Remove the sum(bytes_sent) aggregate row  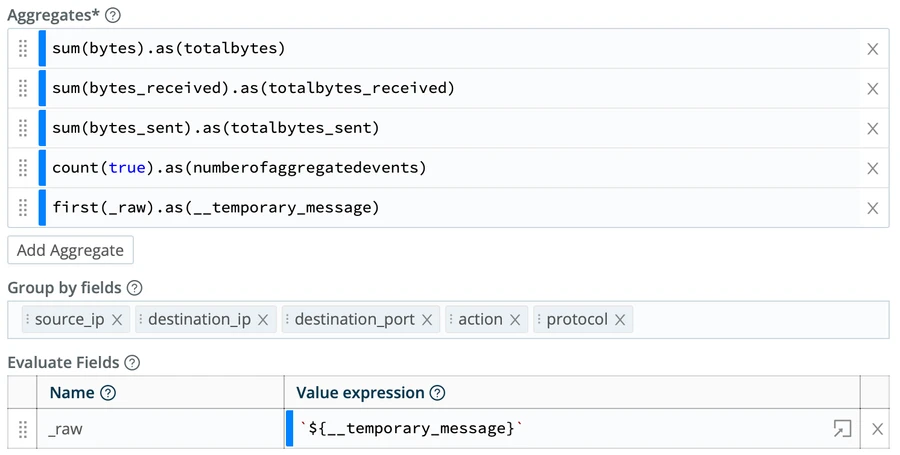pyautogui.click(x=872, y=129)
